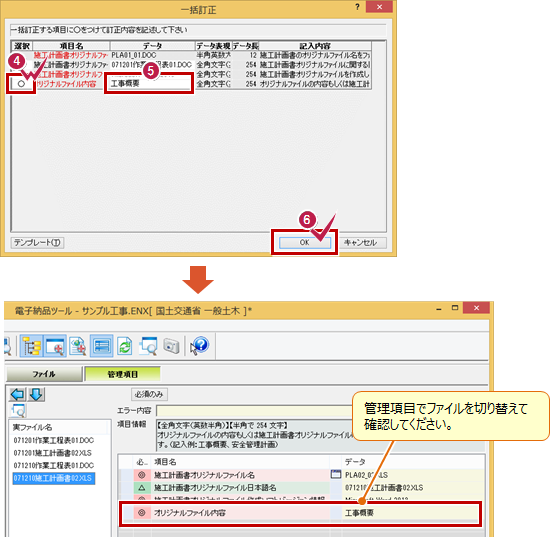
Task: Open the テンプレート(T) button
Action: click(x=37, y=243)
